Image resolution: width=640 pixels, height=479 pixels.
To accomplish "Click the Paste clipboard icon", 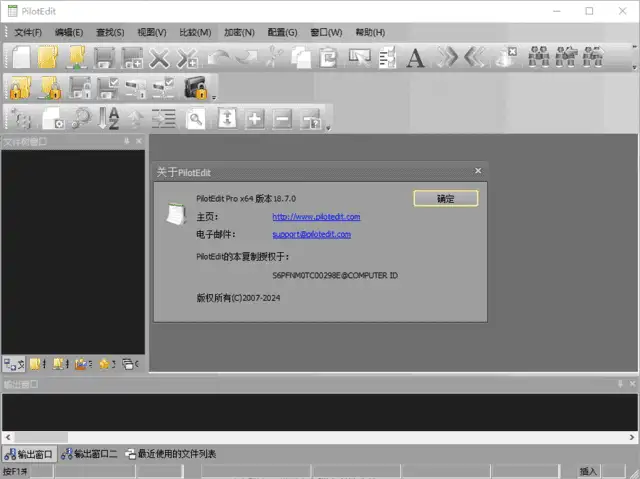I will pos(328,57).
